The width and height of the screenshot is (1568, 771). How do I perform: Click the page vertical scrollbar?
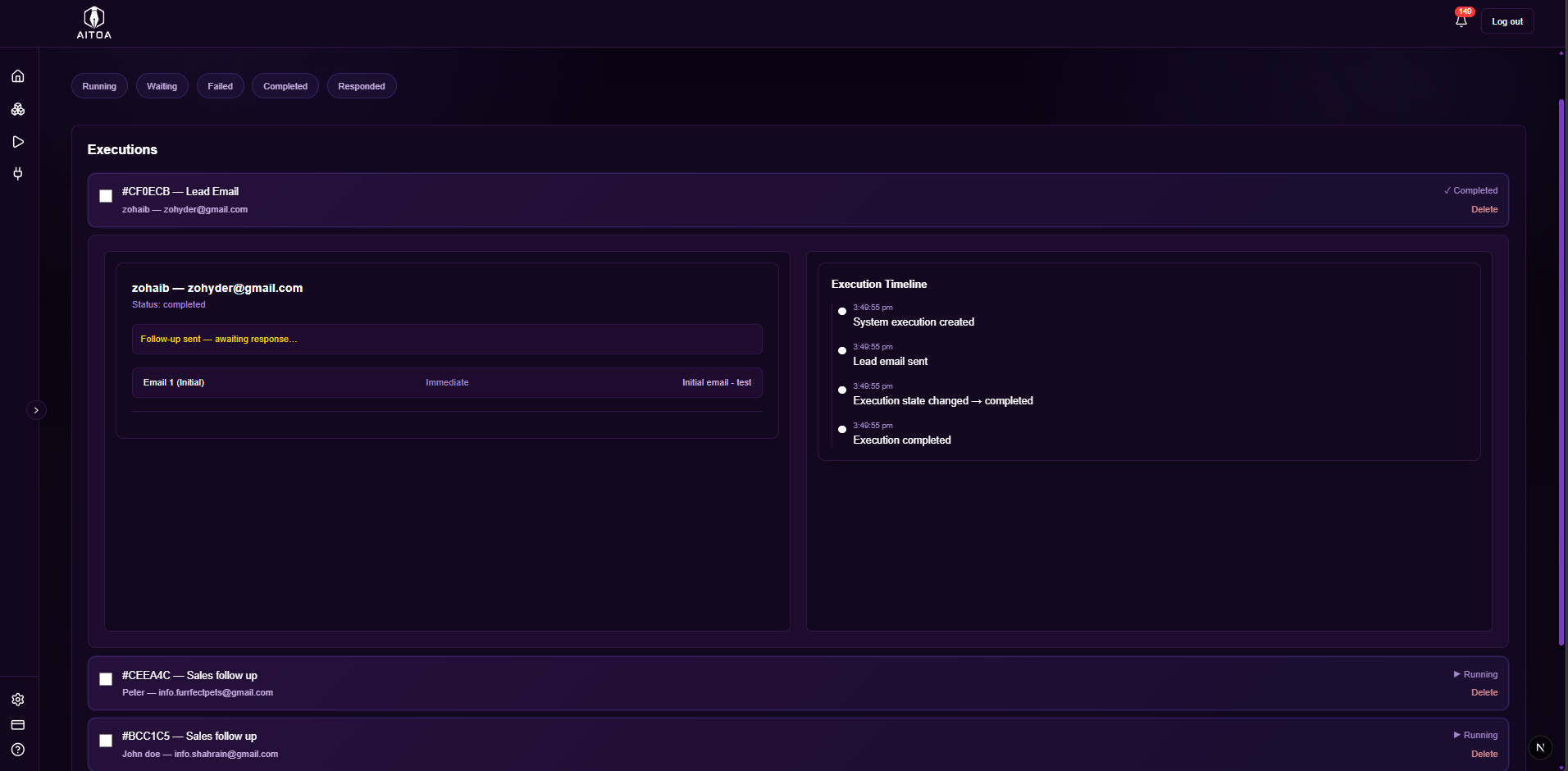point(1561,369)
